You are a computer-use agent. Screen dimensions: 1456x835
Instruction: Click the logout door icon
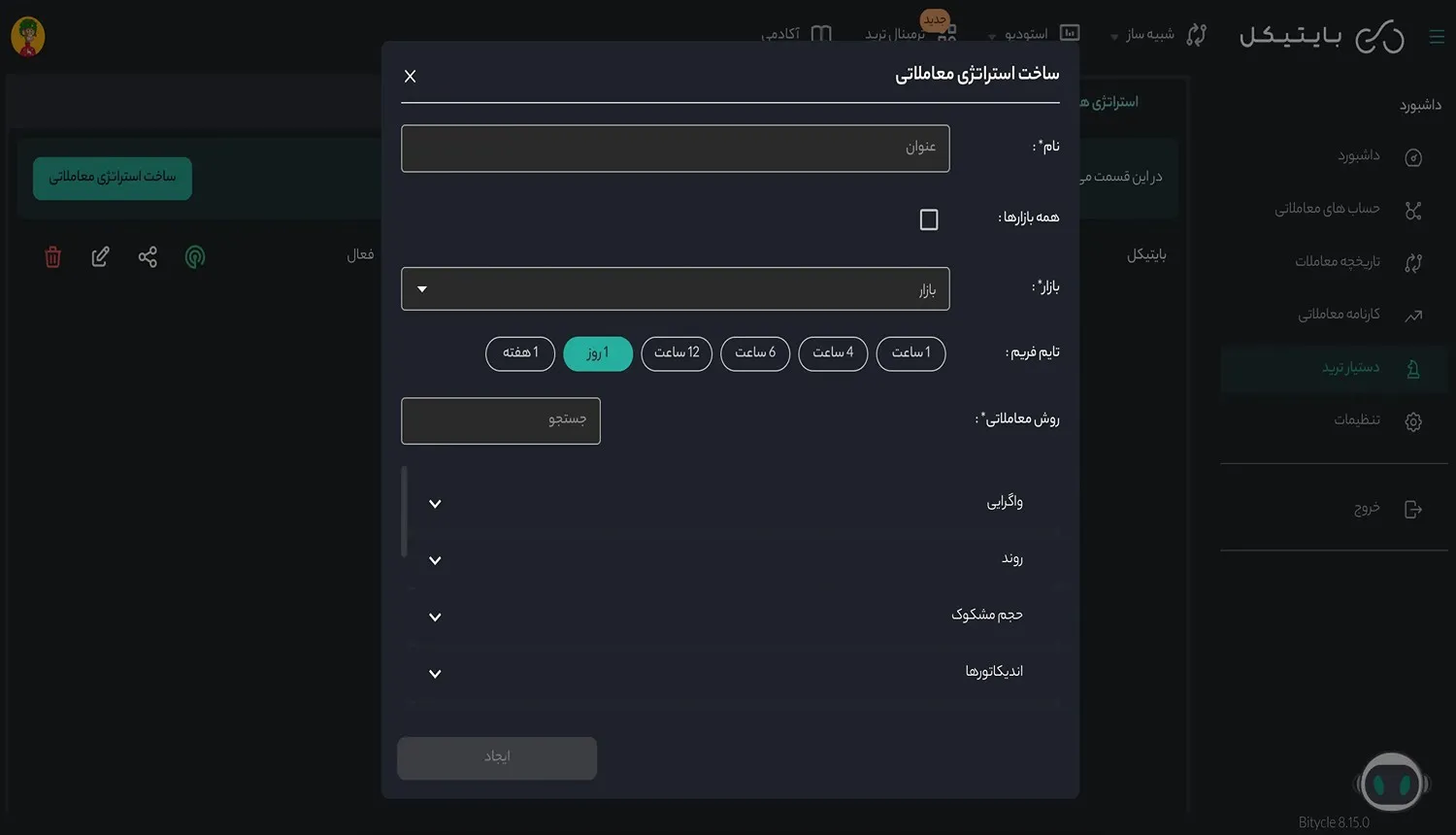pos(1413,510)
